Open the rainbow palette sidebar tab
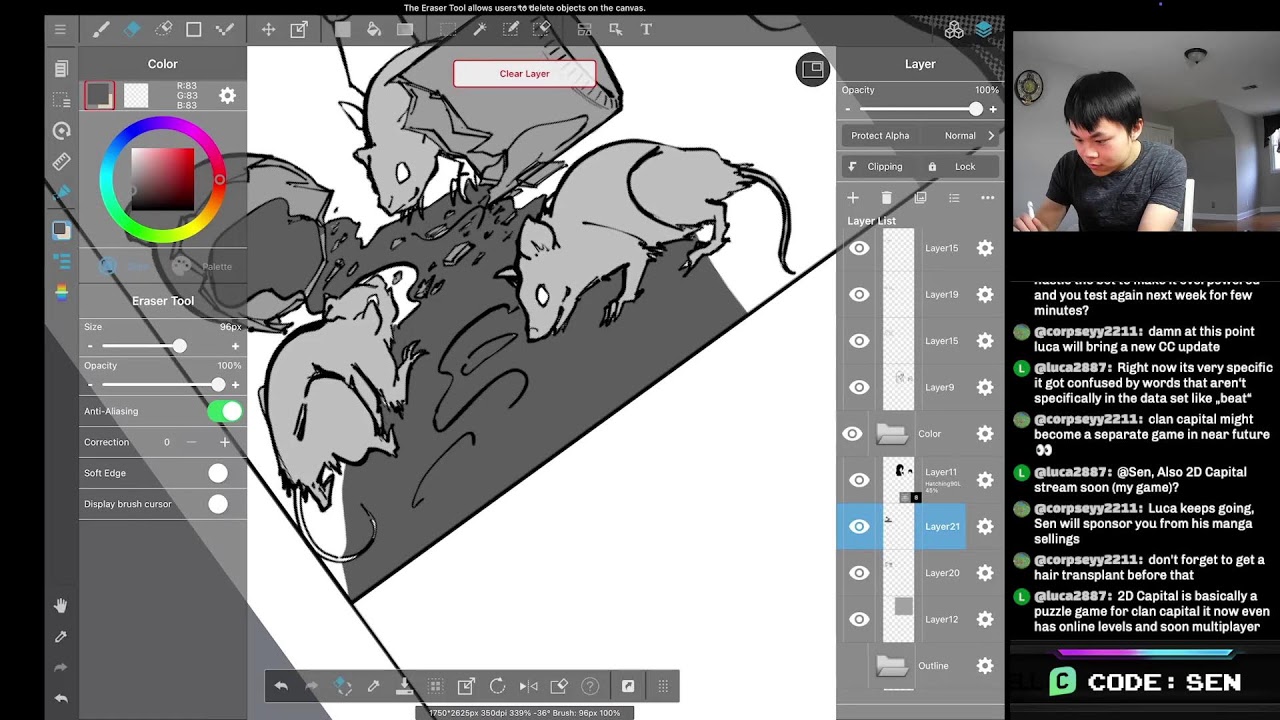Viewport: 1280px width, 720px height. point(61,292)
